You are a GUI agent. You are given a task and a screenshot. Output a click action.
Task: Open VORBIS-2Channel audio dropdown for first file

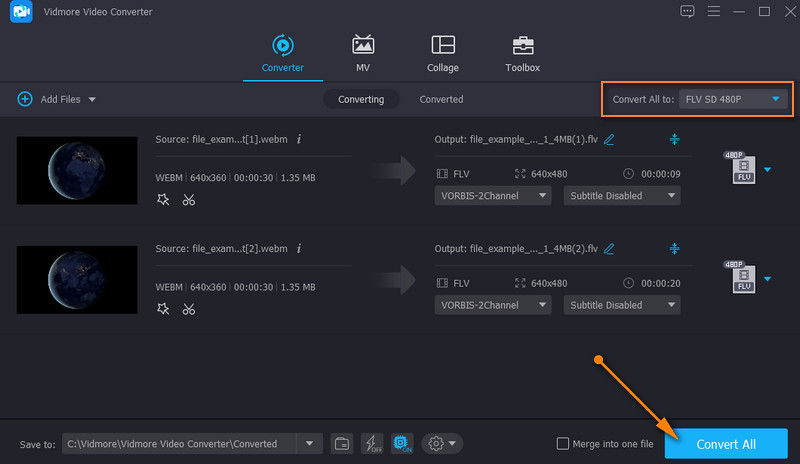pyautogui.click(x=493, y=196)
